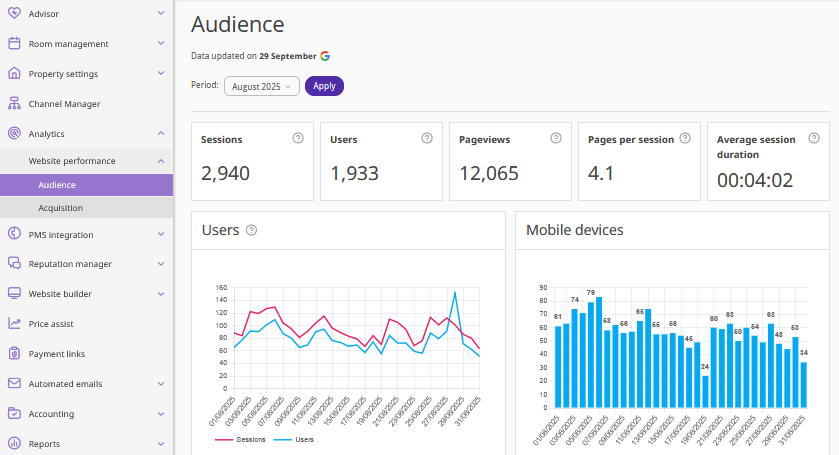Click the Channel Manager network icon
The height and width of the screenshot is (455, 839).
[14, 103]
